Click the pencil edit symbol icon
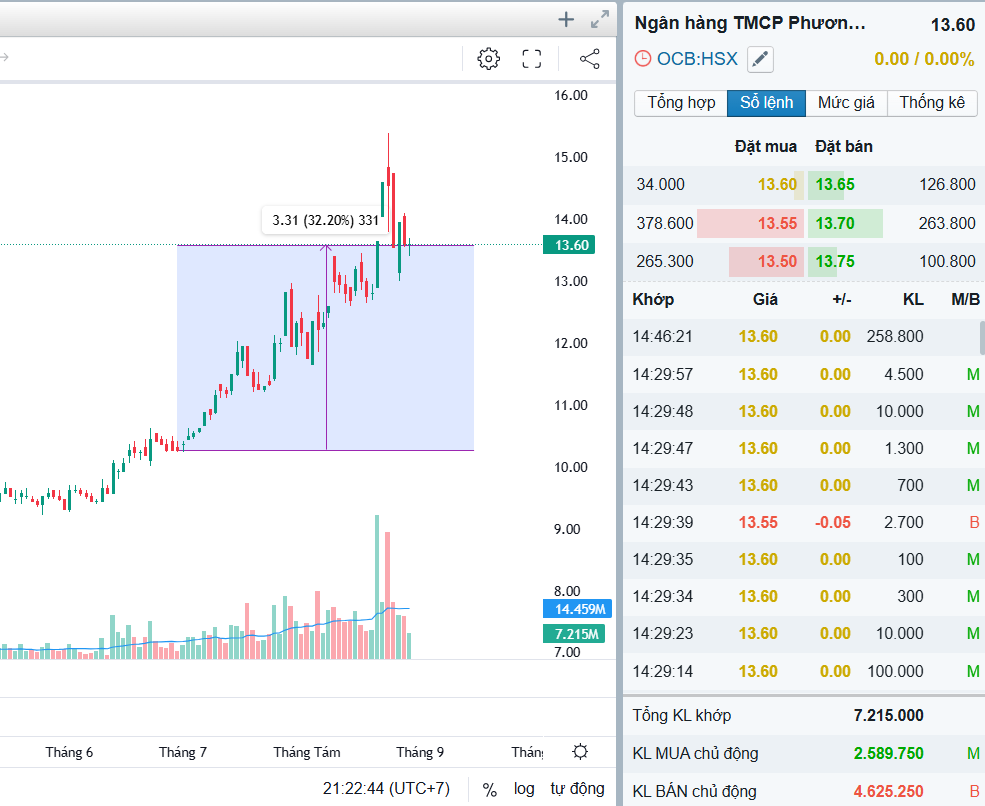Image resolution: width=985 pixels, height=806 pixels. pos(761,59)
